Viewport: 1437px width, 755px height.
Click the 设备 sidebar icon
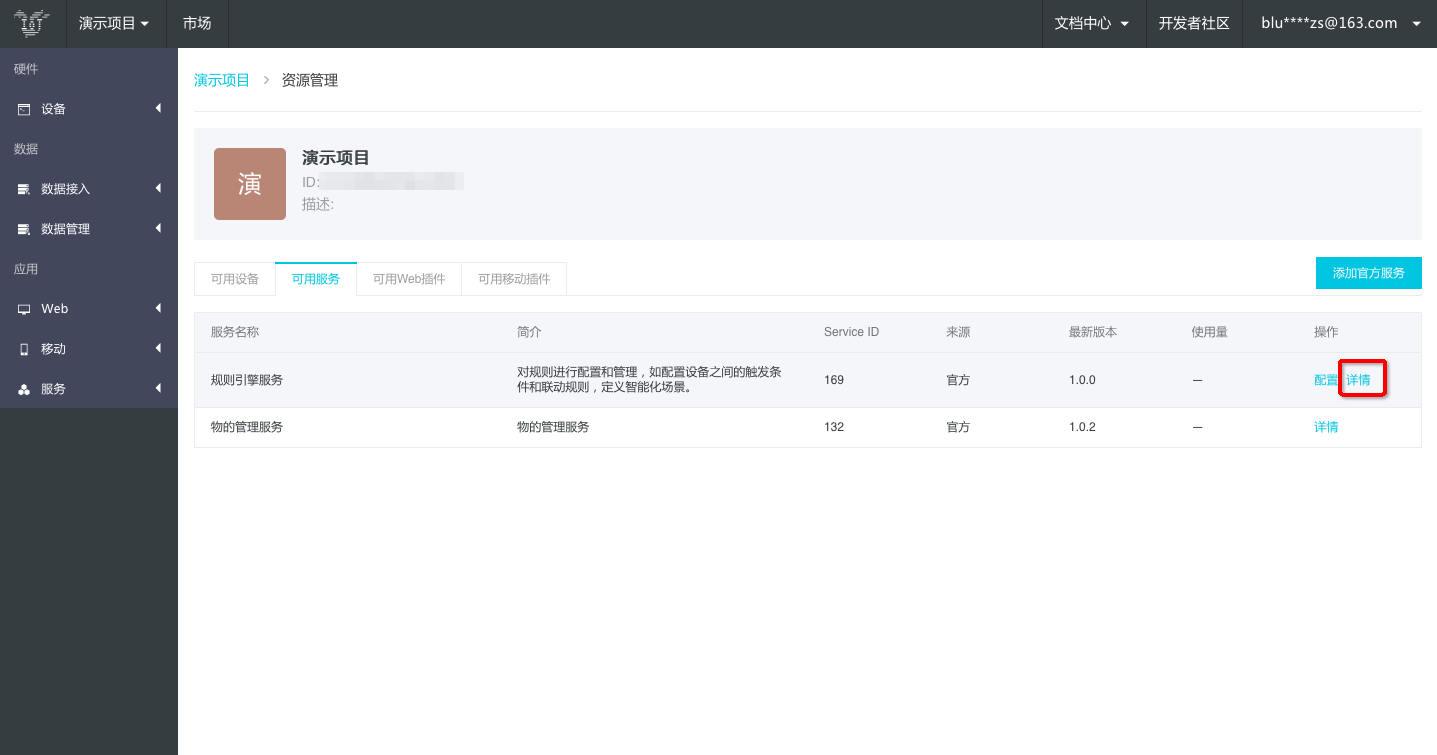point(24,109)
